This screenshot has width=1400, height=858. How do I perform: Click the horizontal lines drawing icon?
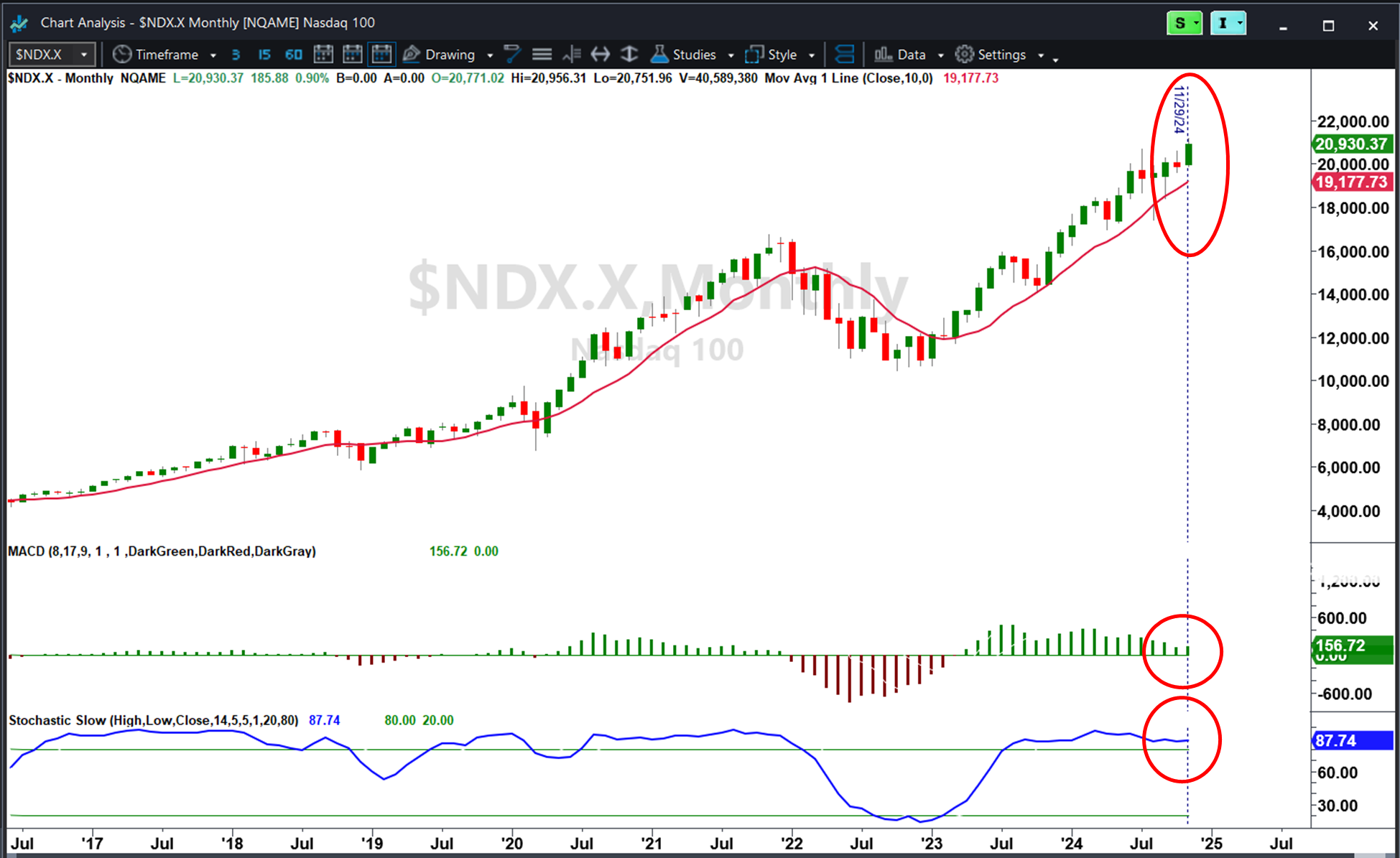[x=542, y=55]
